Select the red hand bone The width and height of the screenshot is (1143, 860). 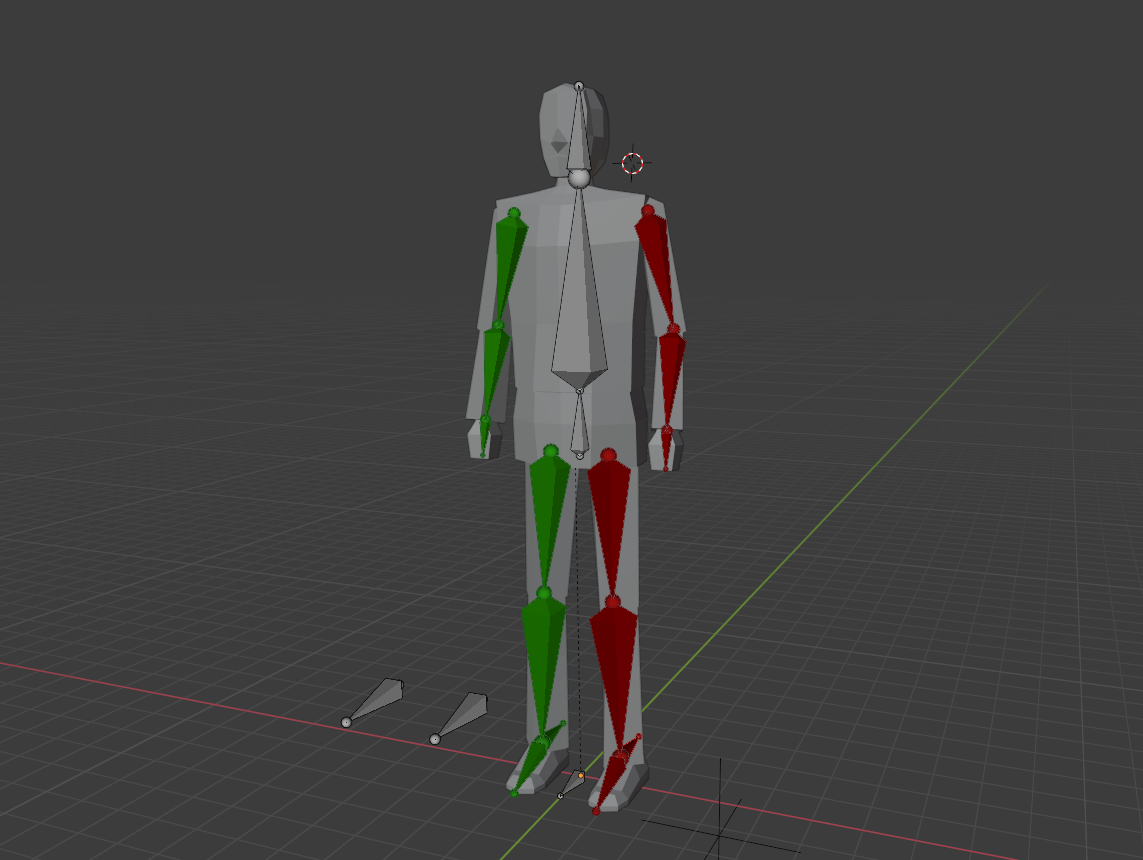(x=666, y=448)
